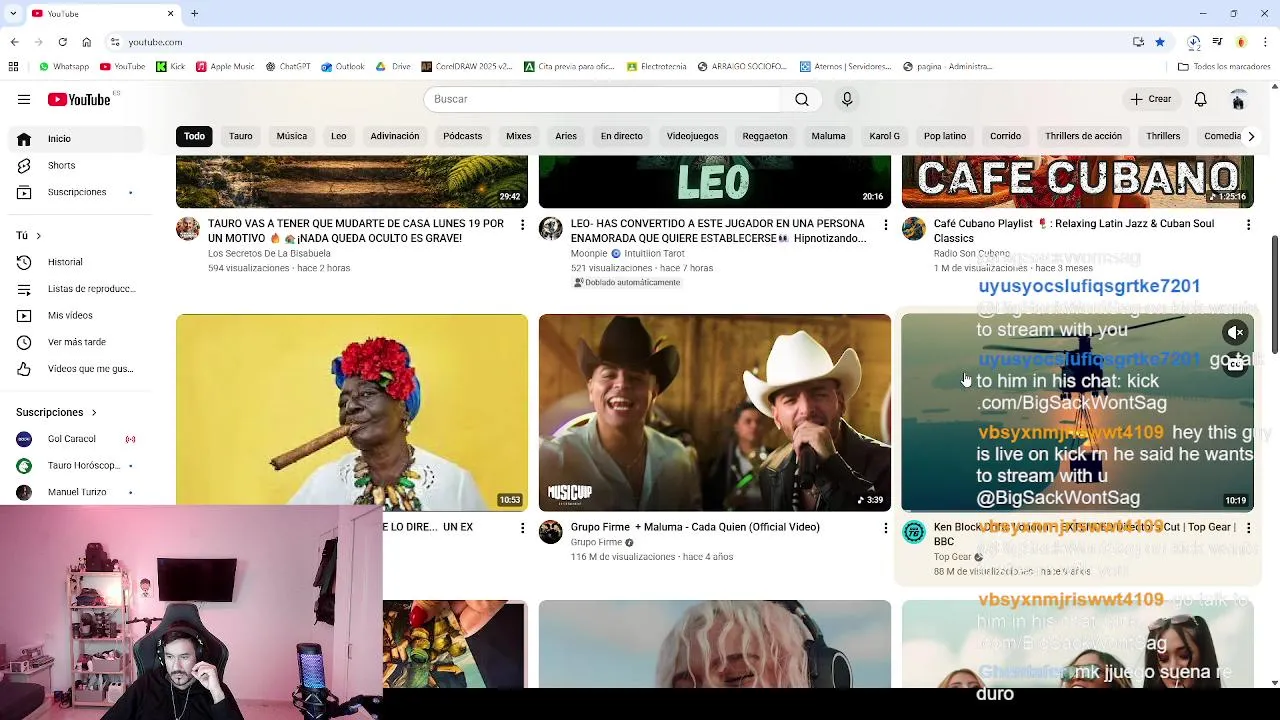
Task: Start voice search with microphone icon
Action: pos(847,99)
